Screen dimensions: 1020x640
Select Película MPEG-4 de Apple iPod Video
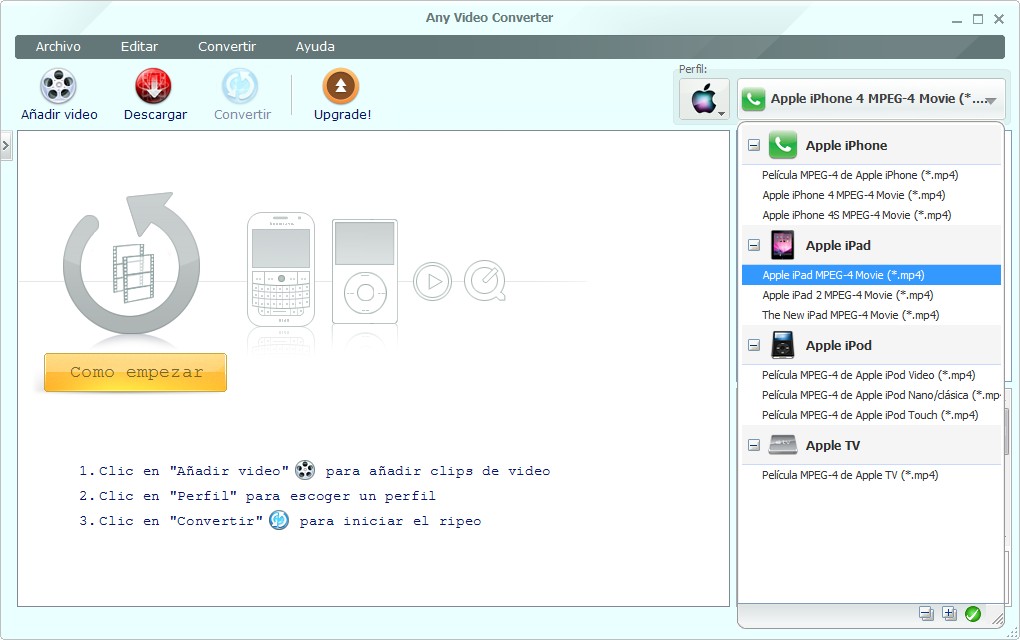pos(871,375)
